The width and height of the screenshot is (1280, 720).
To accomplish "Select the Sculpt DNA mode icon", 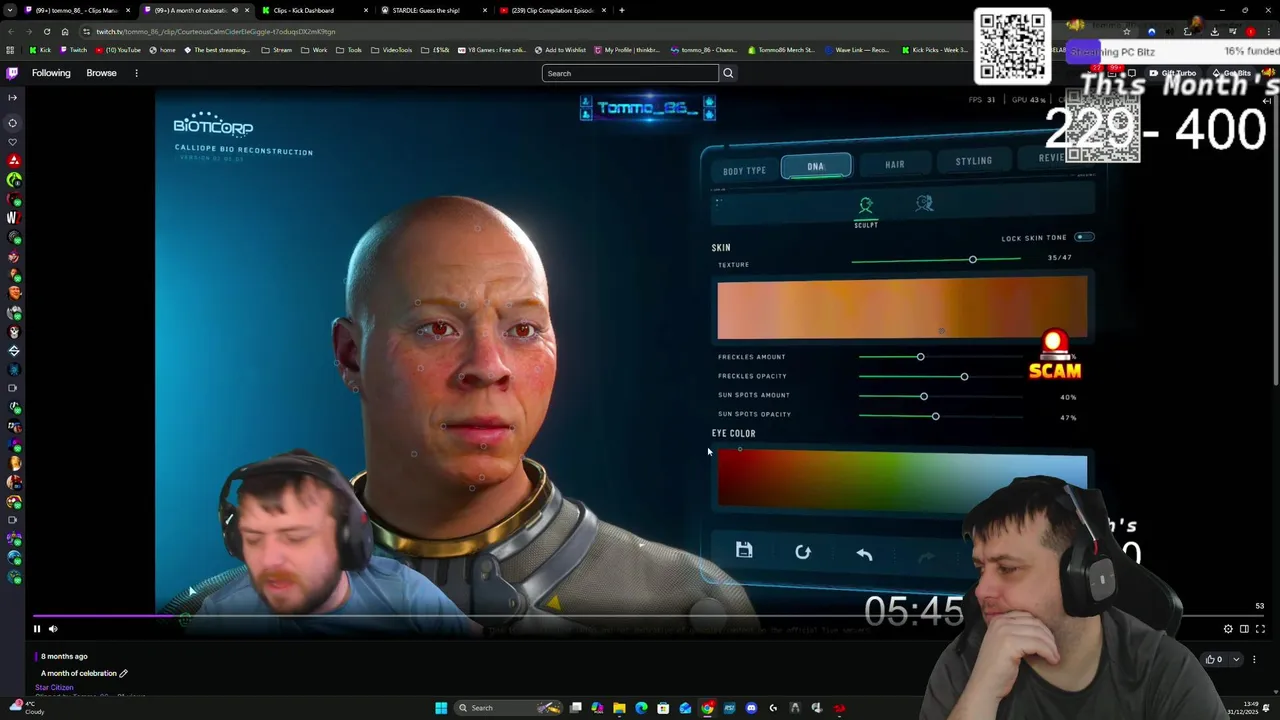I will tap(866, 205).
